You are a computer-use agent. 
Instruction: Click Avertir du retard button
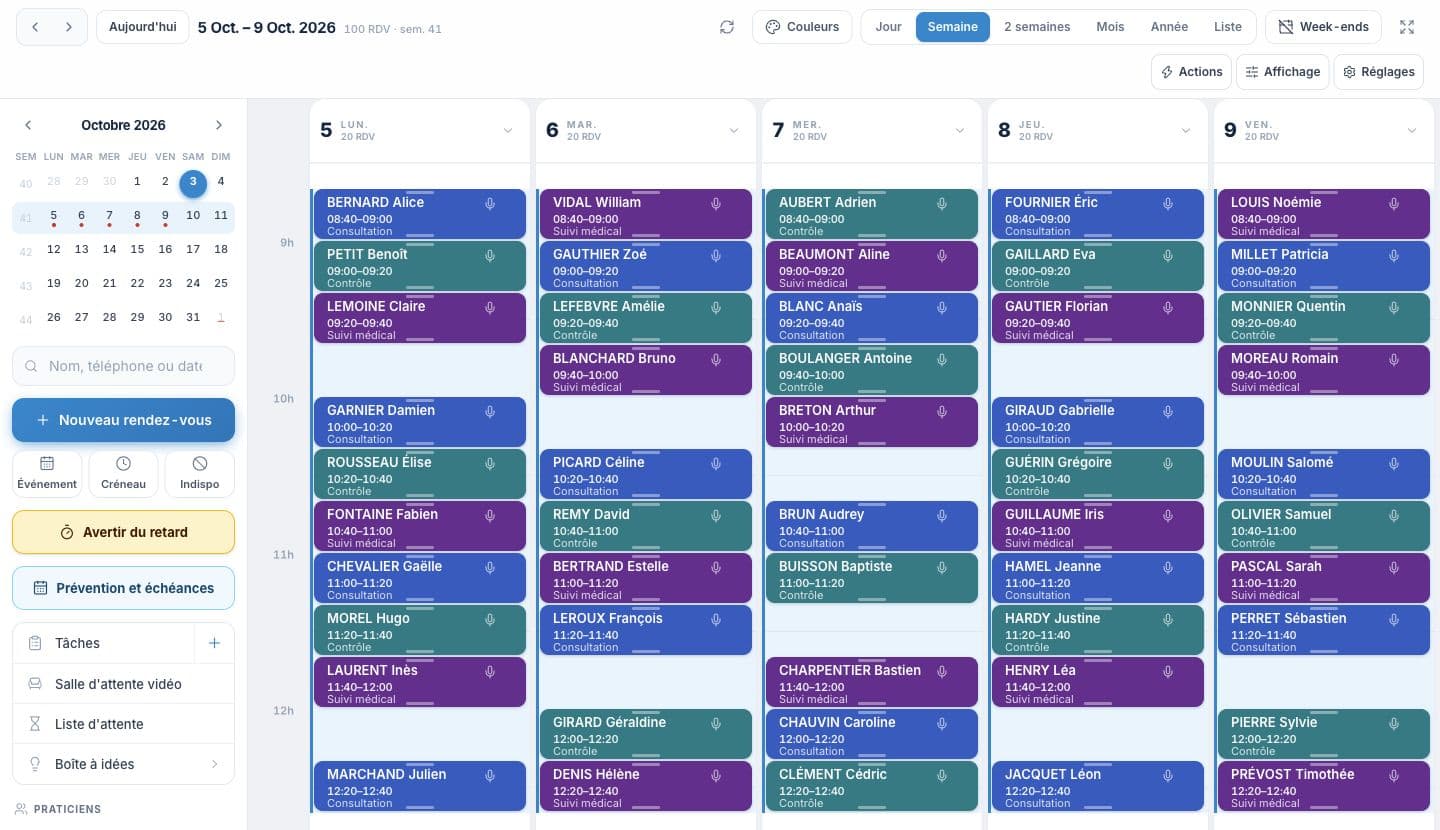tap(123, 532)
